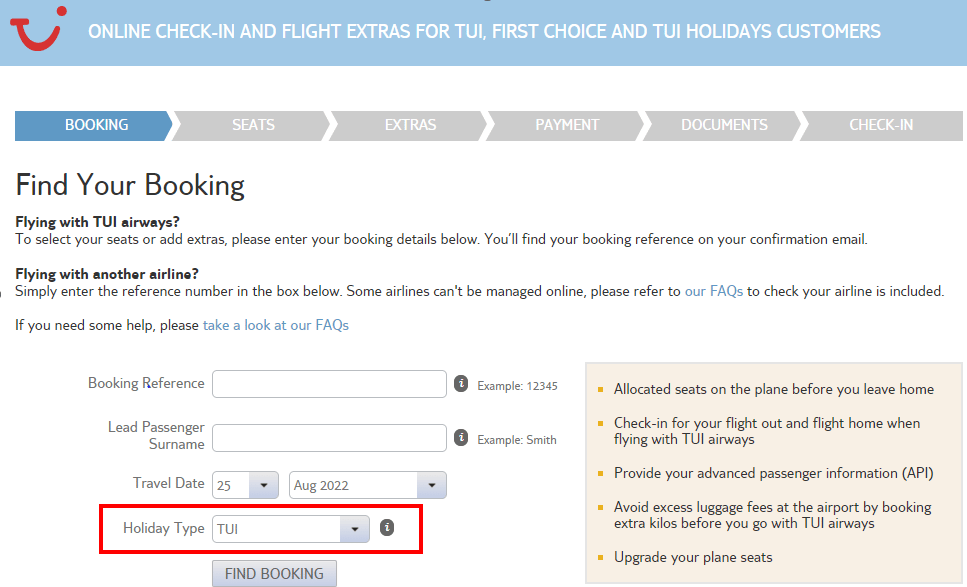Focus the Lead Passenger Surname field
The image size is (967, 587).
[329, 438]
